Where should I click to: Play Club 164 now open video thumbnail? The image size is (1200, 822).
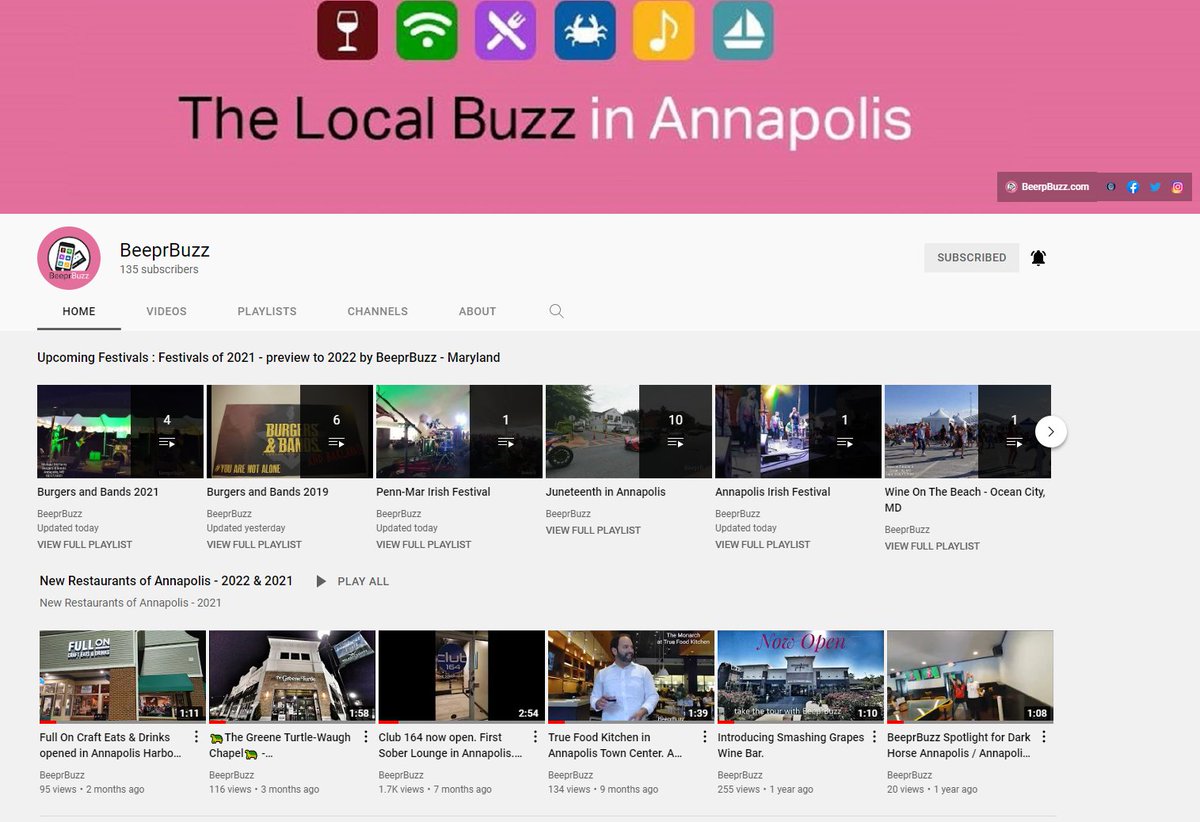(462, 677)
